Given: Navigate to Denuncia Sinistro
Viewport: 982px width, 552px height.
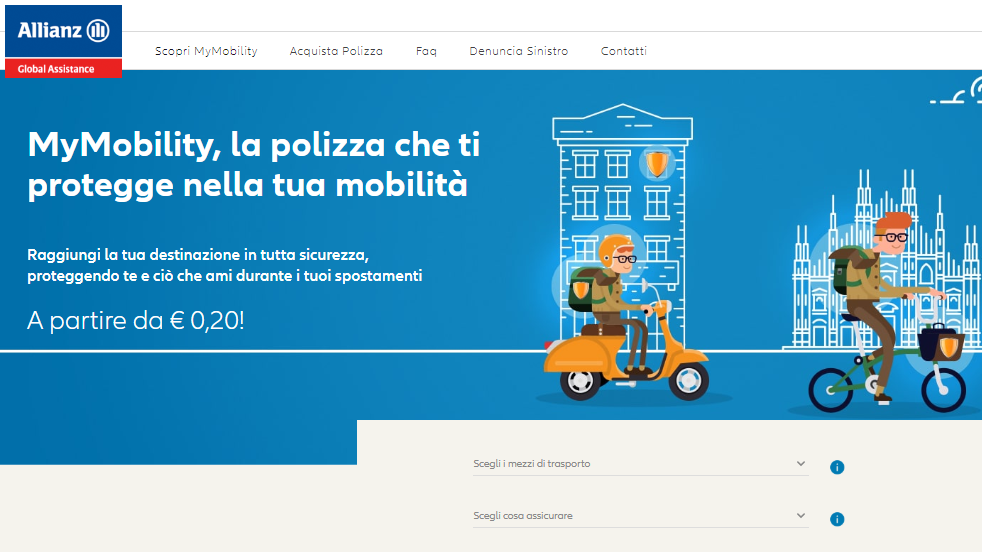Looking at the screenshot, I should point(519,51).
